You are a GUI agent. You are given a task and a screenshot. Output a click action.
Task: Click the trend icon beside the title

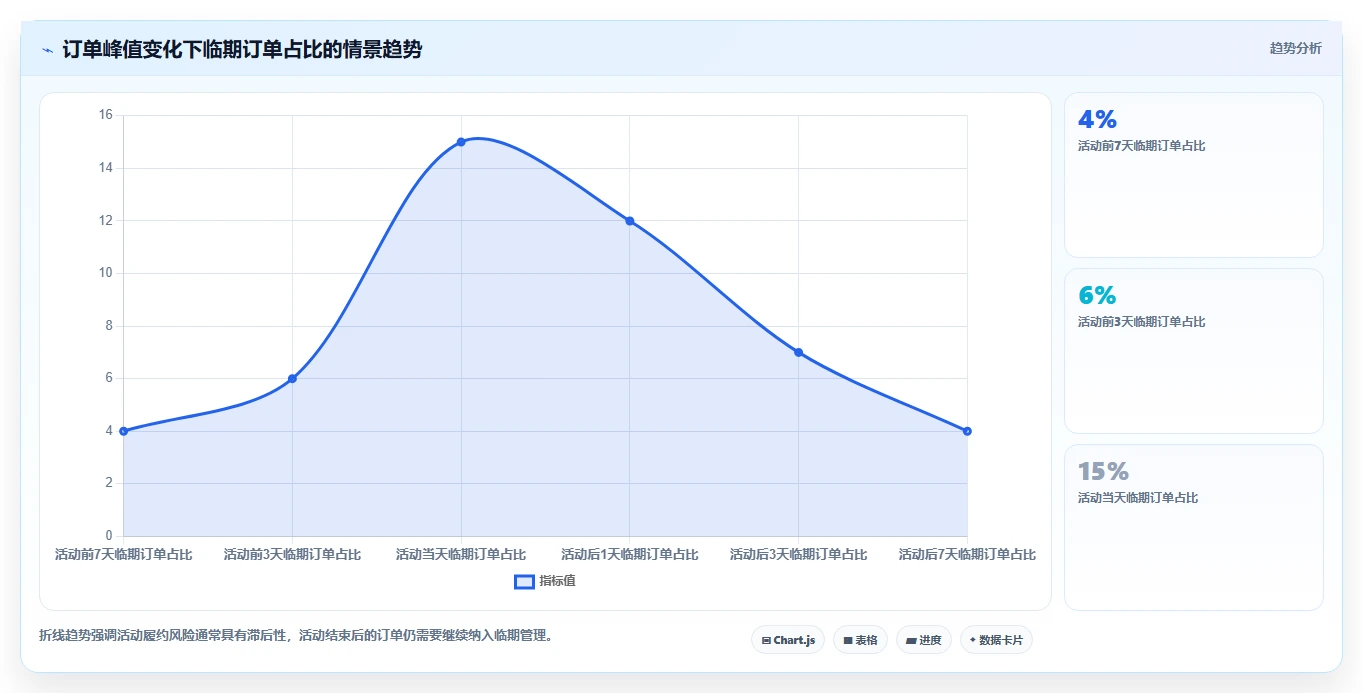(x=47, y=50)
